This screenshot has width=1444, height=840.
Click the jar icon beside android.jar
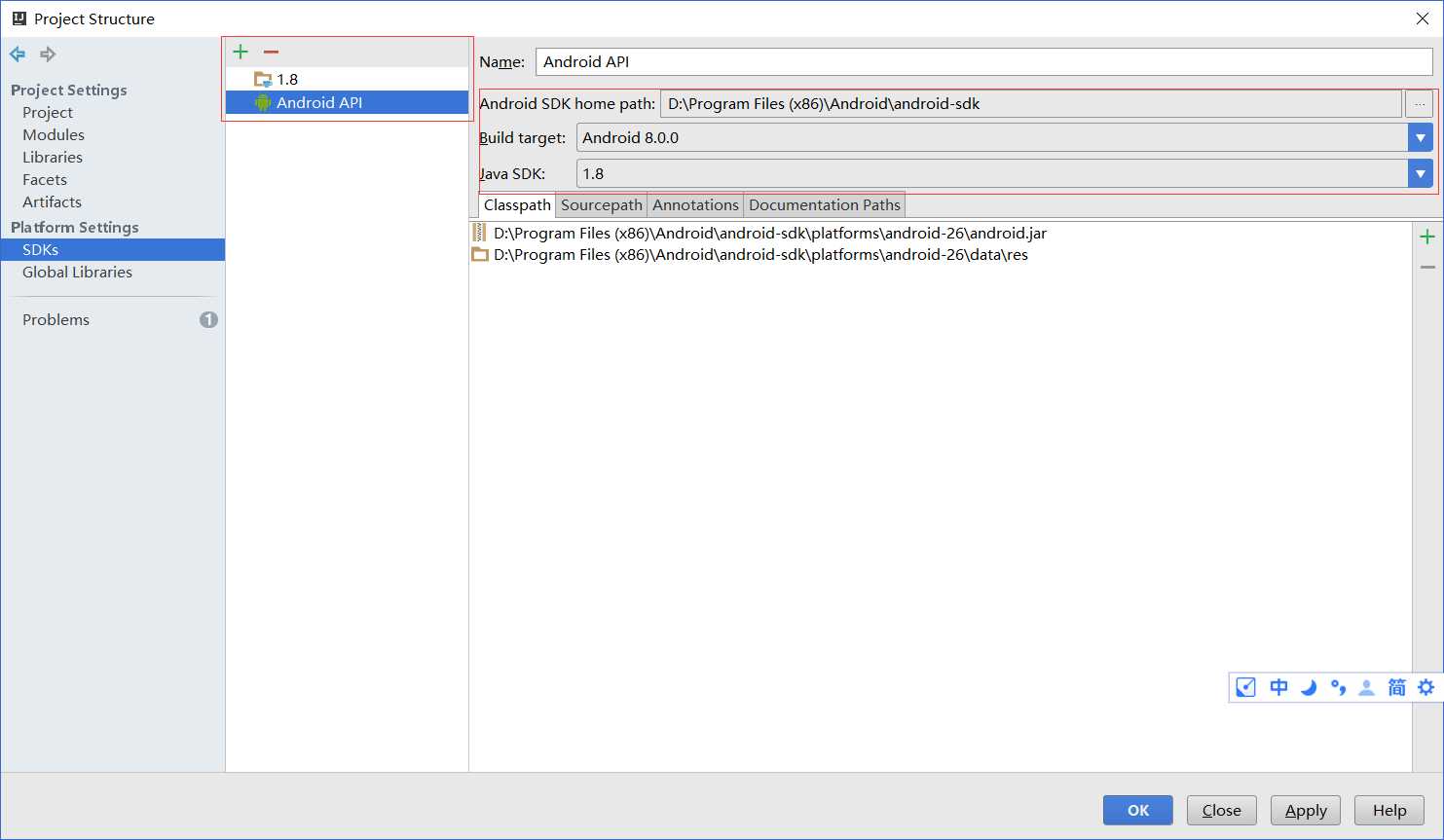pos(479,233)
